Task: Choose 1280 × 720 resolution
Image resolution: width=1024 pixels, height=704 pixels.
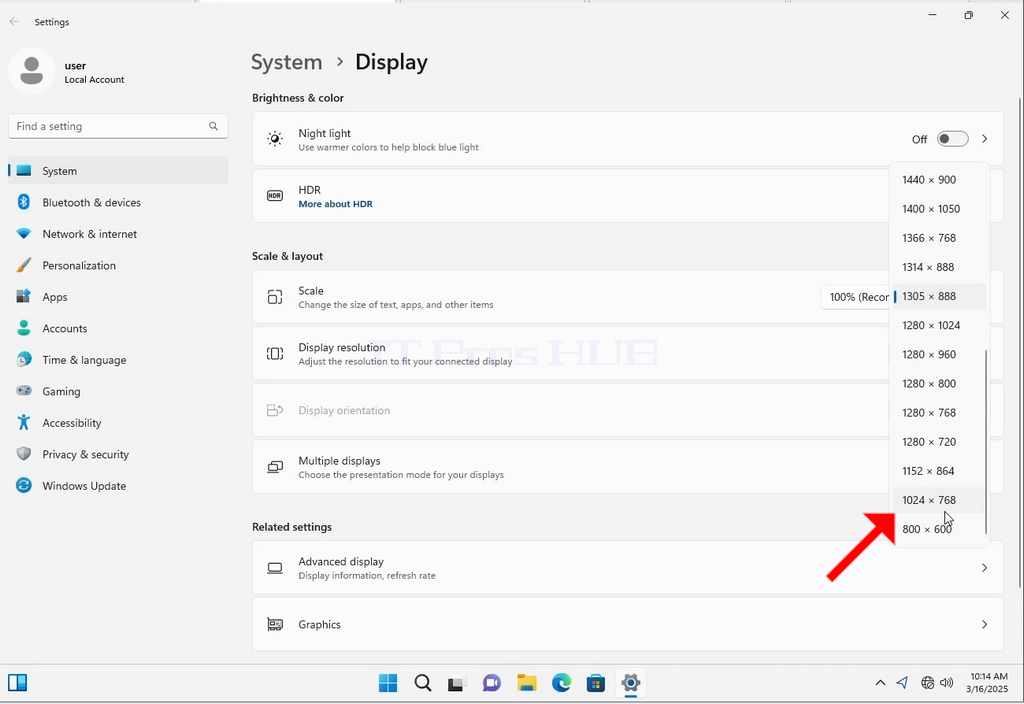Action: [x=939, y=442]
